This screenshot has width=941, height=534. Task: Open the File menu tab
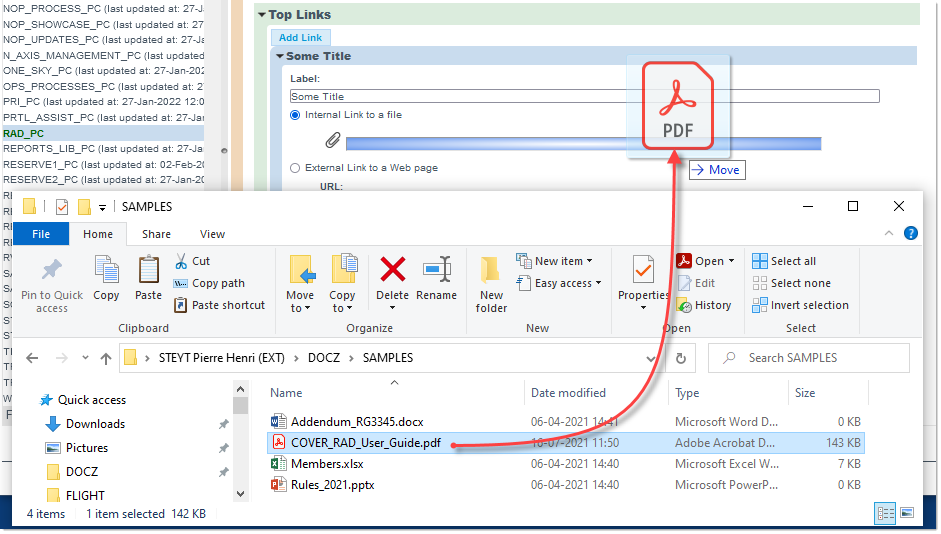(41, 234)
